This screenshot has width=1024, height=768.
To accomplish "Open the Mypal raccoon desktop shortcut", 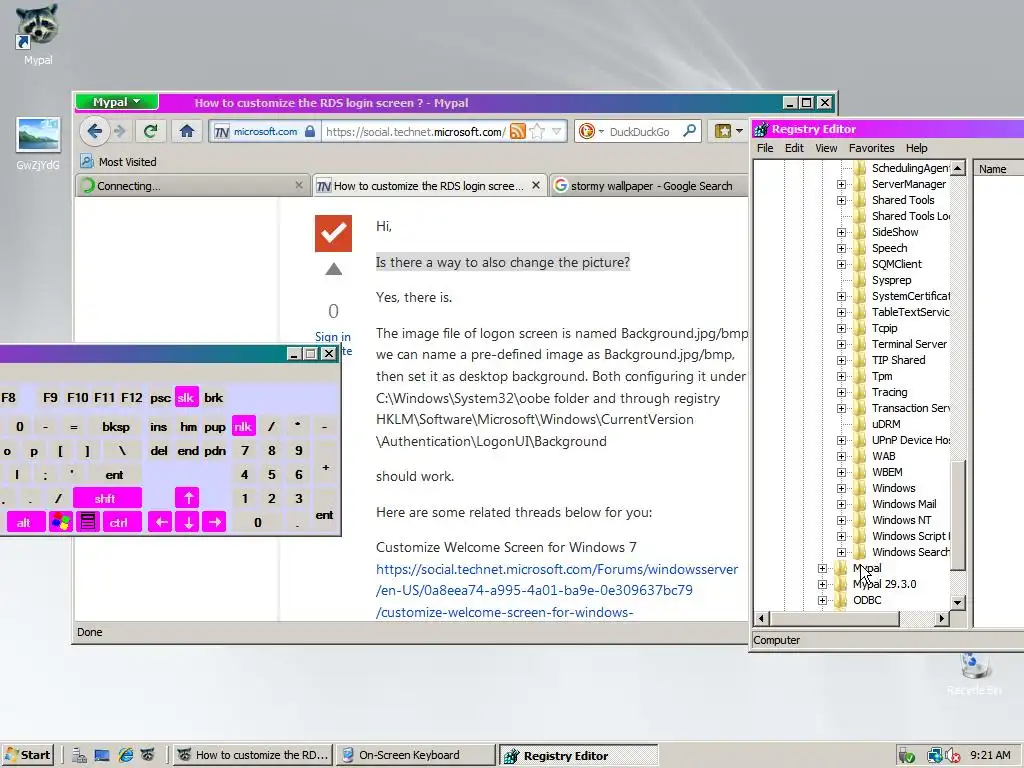I will [x=37, y=34].
